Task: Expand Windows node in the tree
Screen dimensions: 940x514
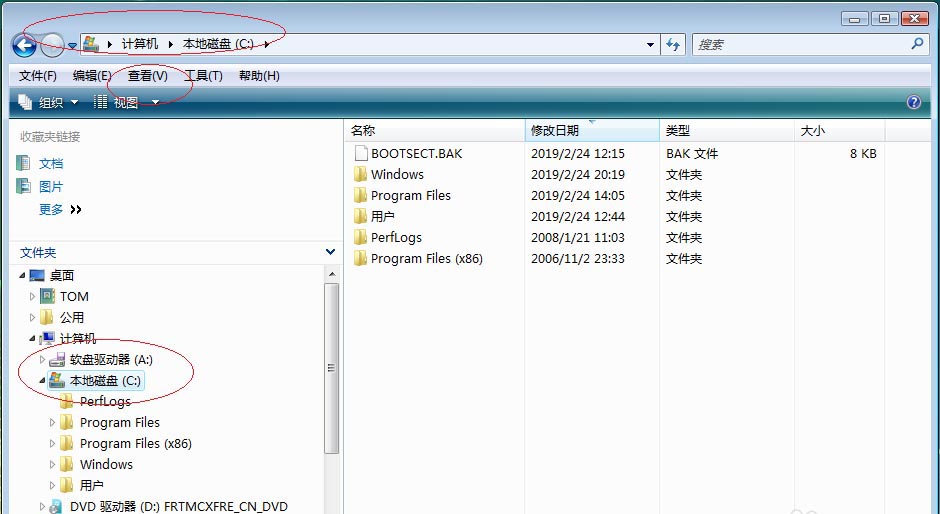Action: click(52, 464)
